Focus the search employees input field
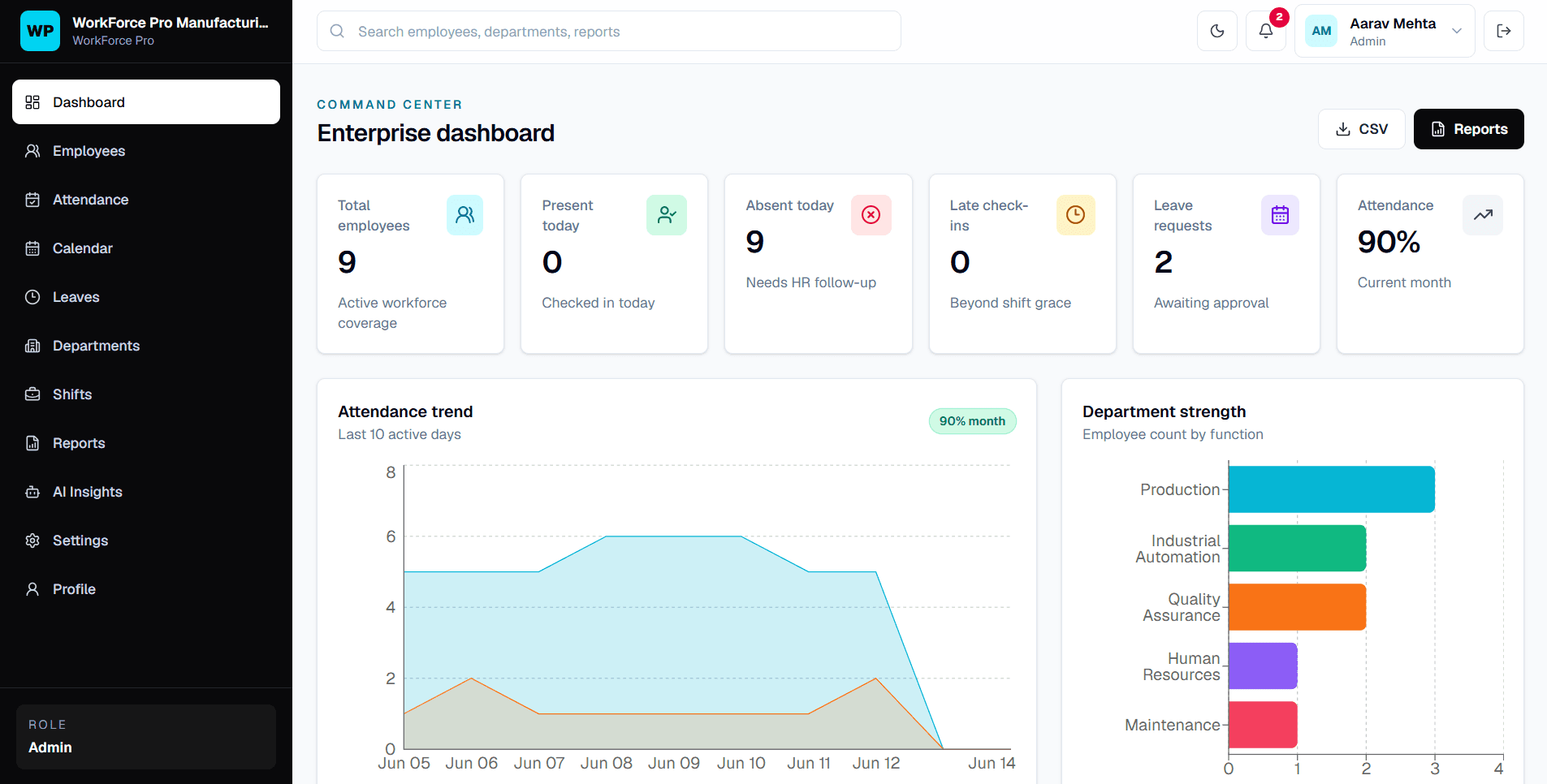Screen dimensions: 1547x784 point(609,31)
